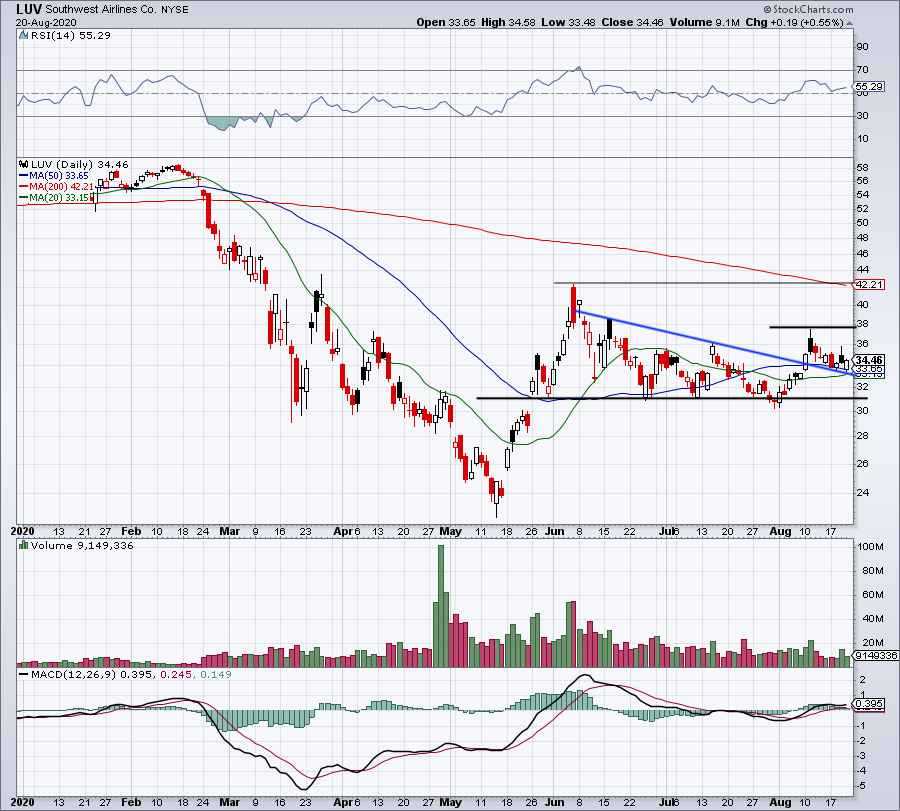Click the 'Open 33.65' value

pyautogui.click(x=445, y=22)
